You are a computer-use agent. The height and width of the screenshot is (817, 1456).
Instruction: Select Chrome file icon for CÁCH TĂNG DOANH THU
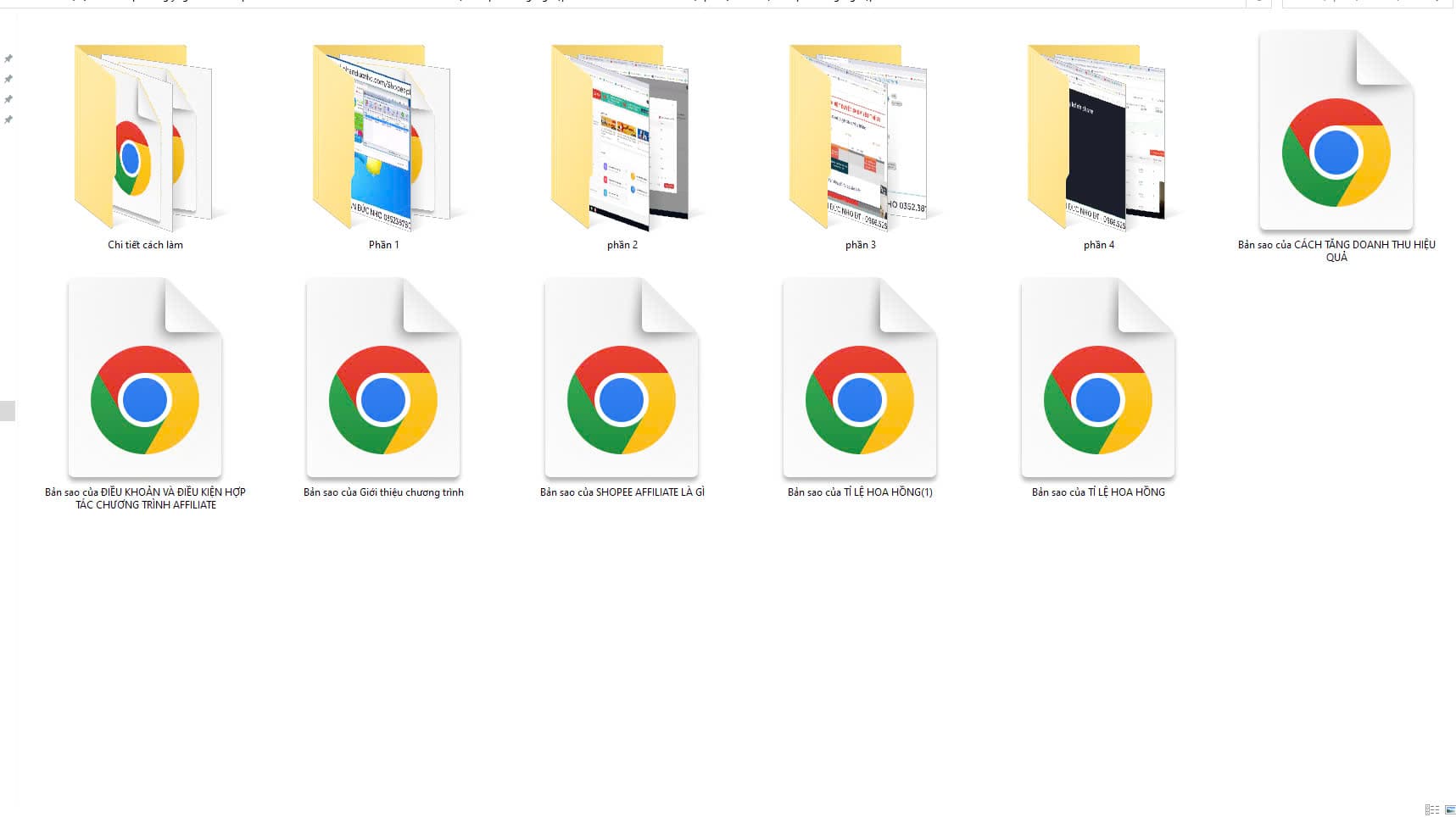pyautogui.click(x=1336, y=131)
